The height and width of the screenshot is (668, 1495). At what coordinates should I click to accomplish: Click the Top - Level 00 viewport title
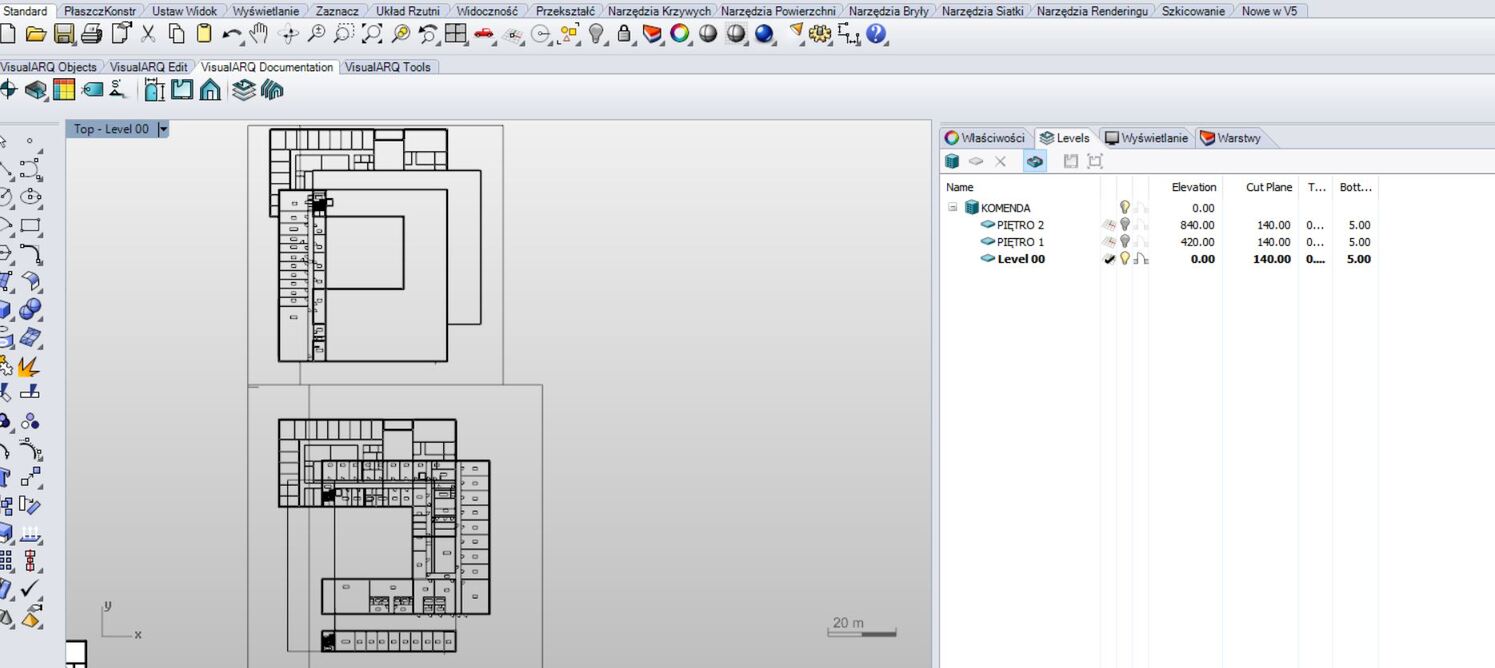click(111, 129)
